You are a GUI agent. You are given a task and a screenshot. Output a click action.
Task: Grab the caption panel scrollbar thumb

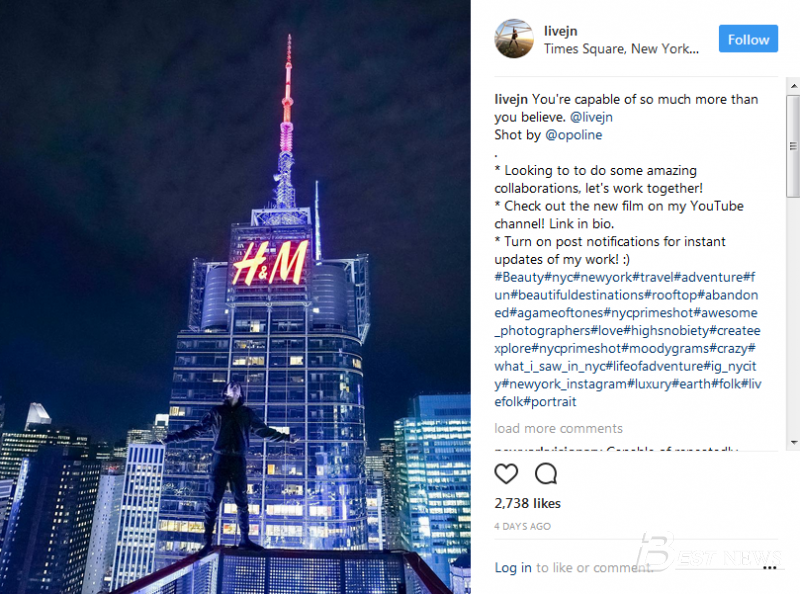(793, 146)
